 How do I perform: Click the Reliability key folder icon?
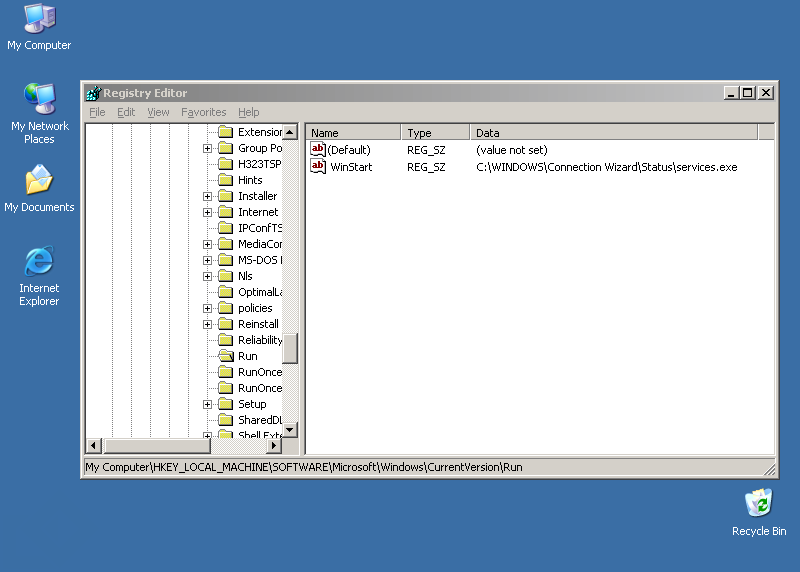226,340
